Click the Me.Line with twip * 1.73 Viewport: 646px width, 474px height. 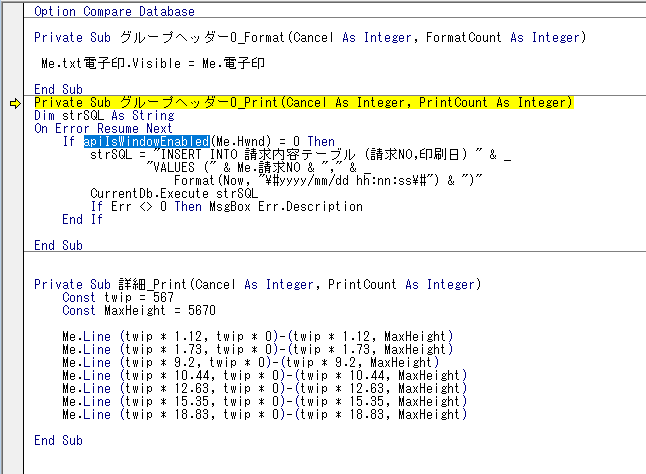(257, 350)
